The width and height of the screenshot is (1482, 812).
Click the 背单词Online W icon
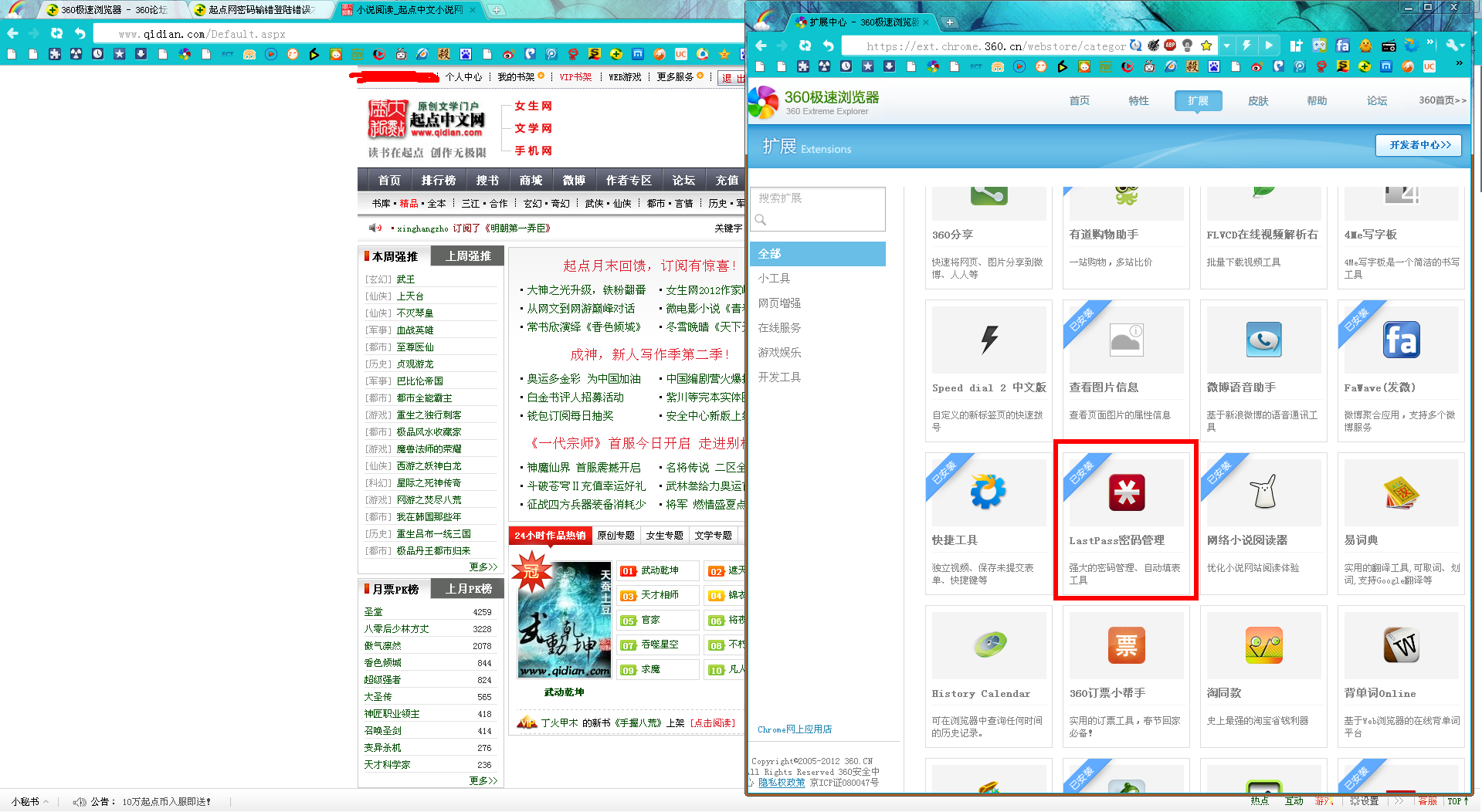(1401, 645)
